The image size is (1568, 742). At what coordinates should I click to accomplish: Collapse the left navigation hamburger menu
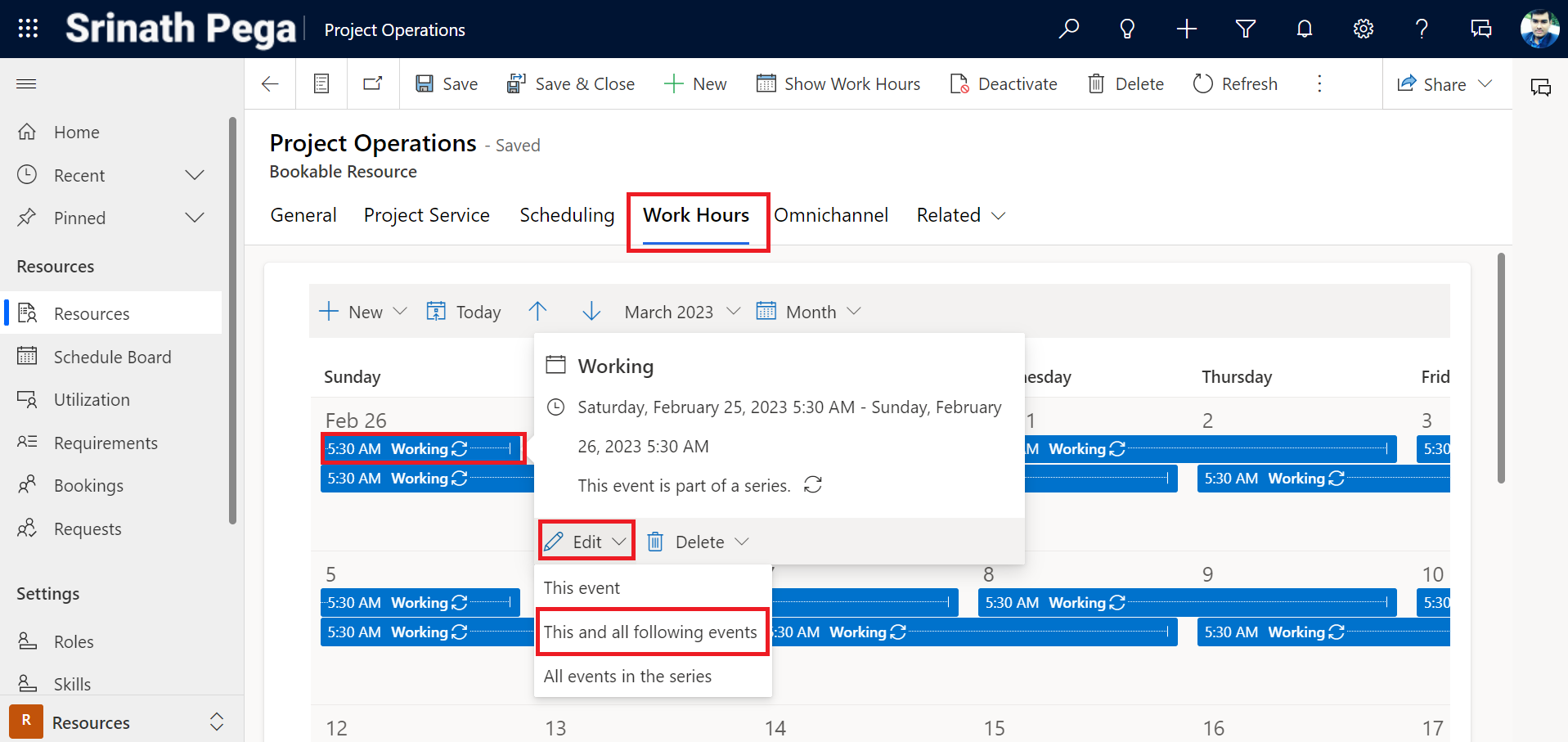tap(26, 83)
